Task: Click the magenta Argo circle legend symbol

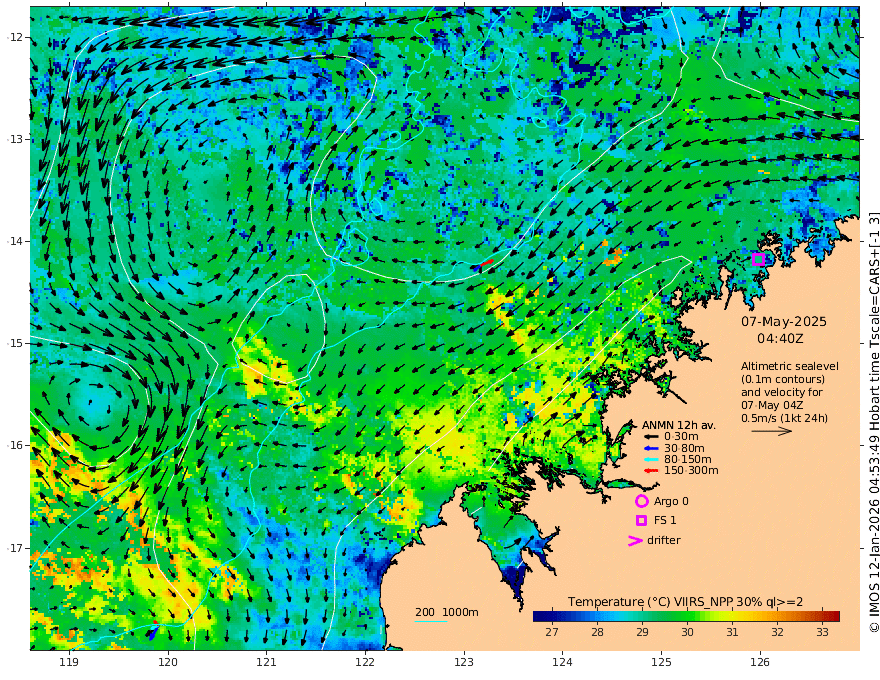Action: (x=641, y=501)
